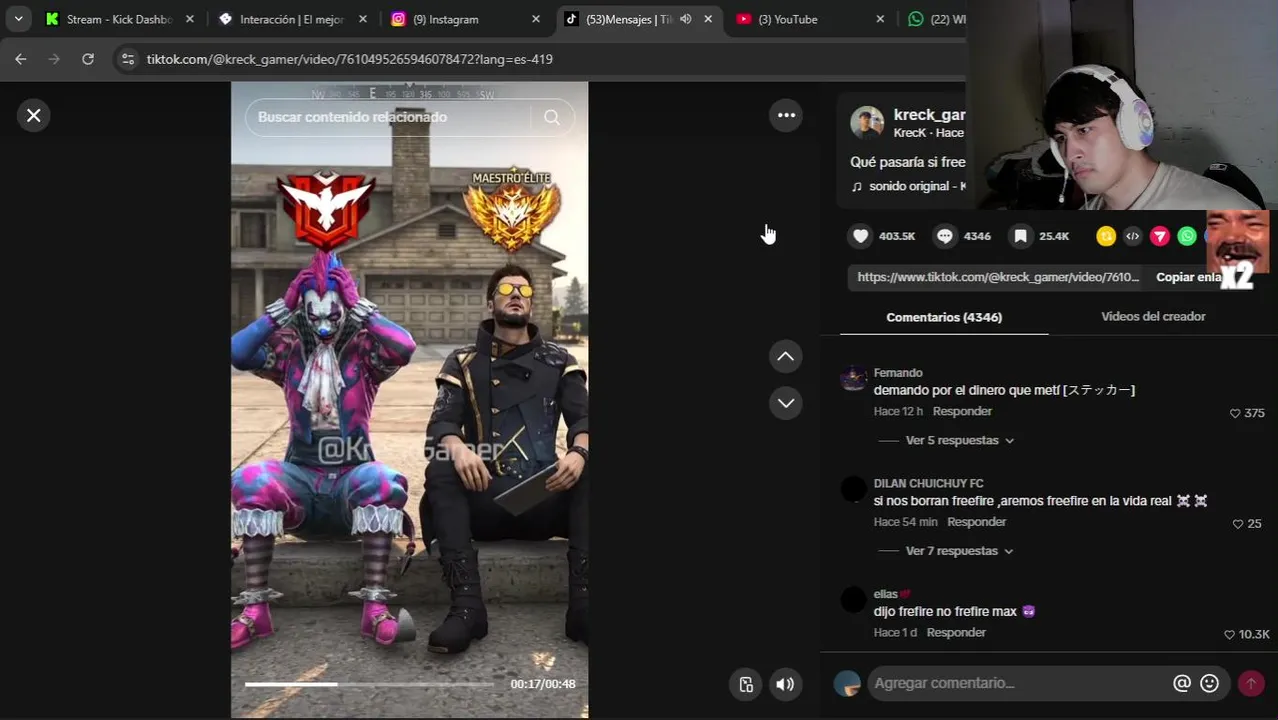This screenshot has width=1278, height=720.
Task: Repost video with the yellow repost icon
Action: coord(1106,236)
